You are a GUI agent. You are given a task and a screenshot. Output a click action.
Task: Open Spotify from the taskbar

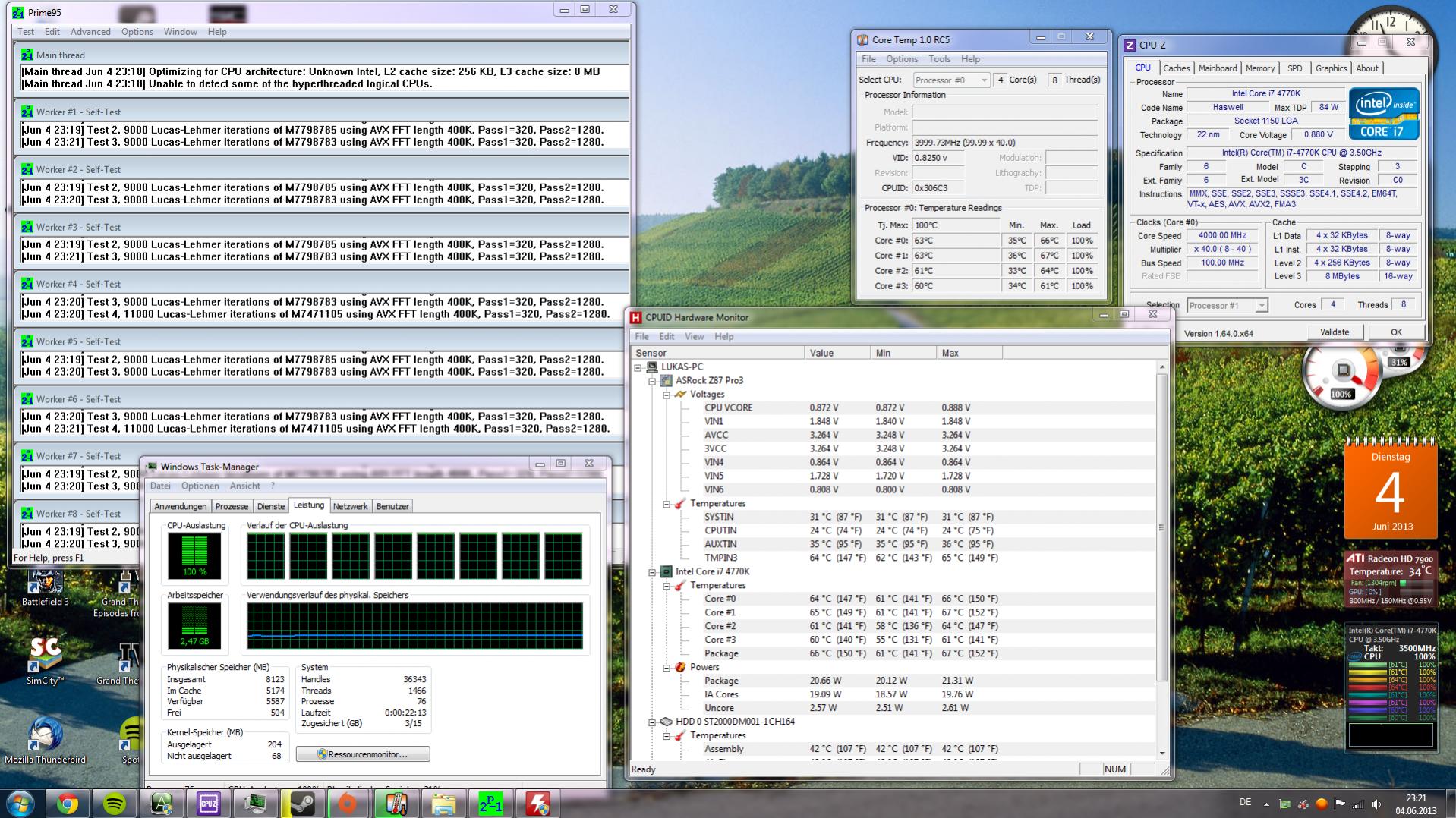[x=115, y=804]
